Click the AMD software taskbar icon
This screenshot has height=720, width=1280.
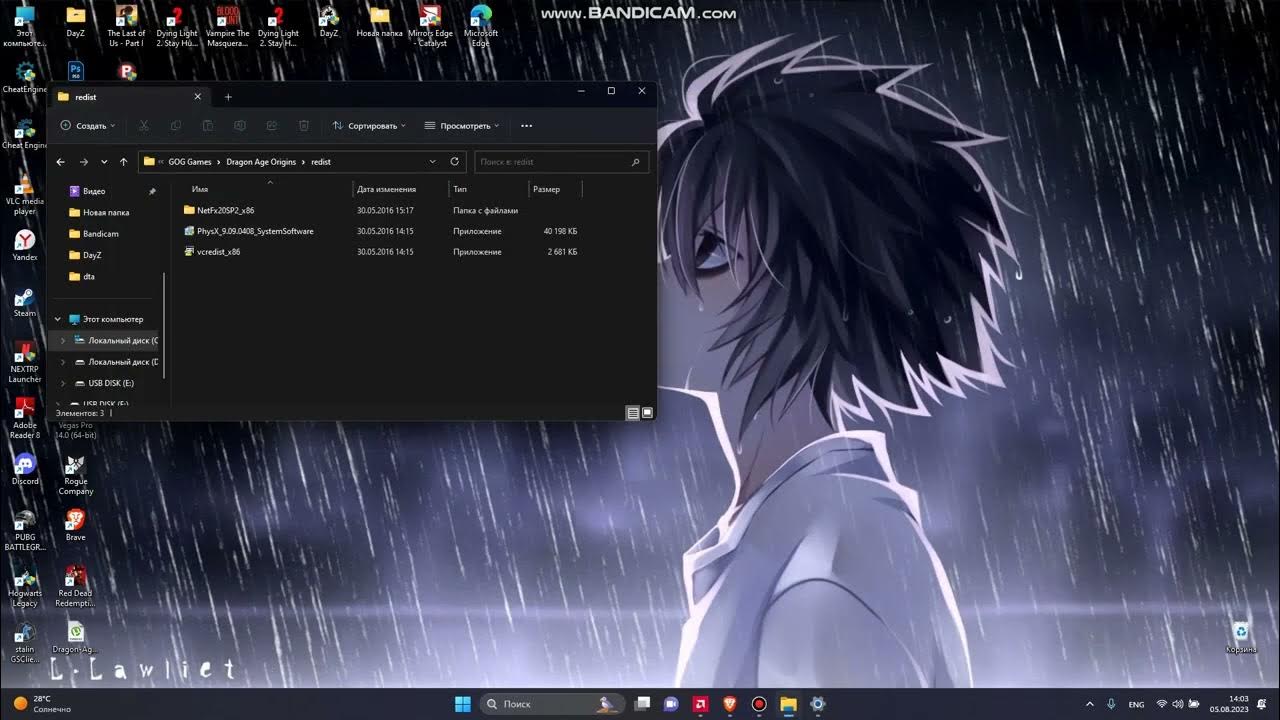pos(701,704)
